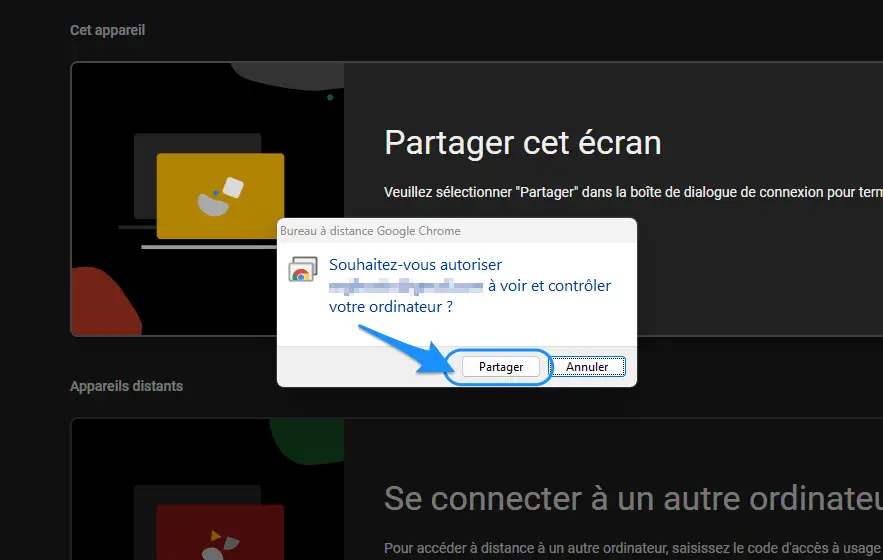Click the 'Appareils distants' section label
The image size is (883, 560).
click(127, 386)
